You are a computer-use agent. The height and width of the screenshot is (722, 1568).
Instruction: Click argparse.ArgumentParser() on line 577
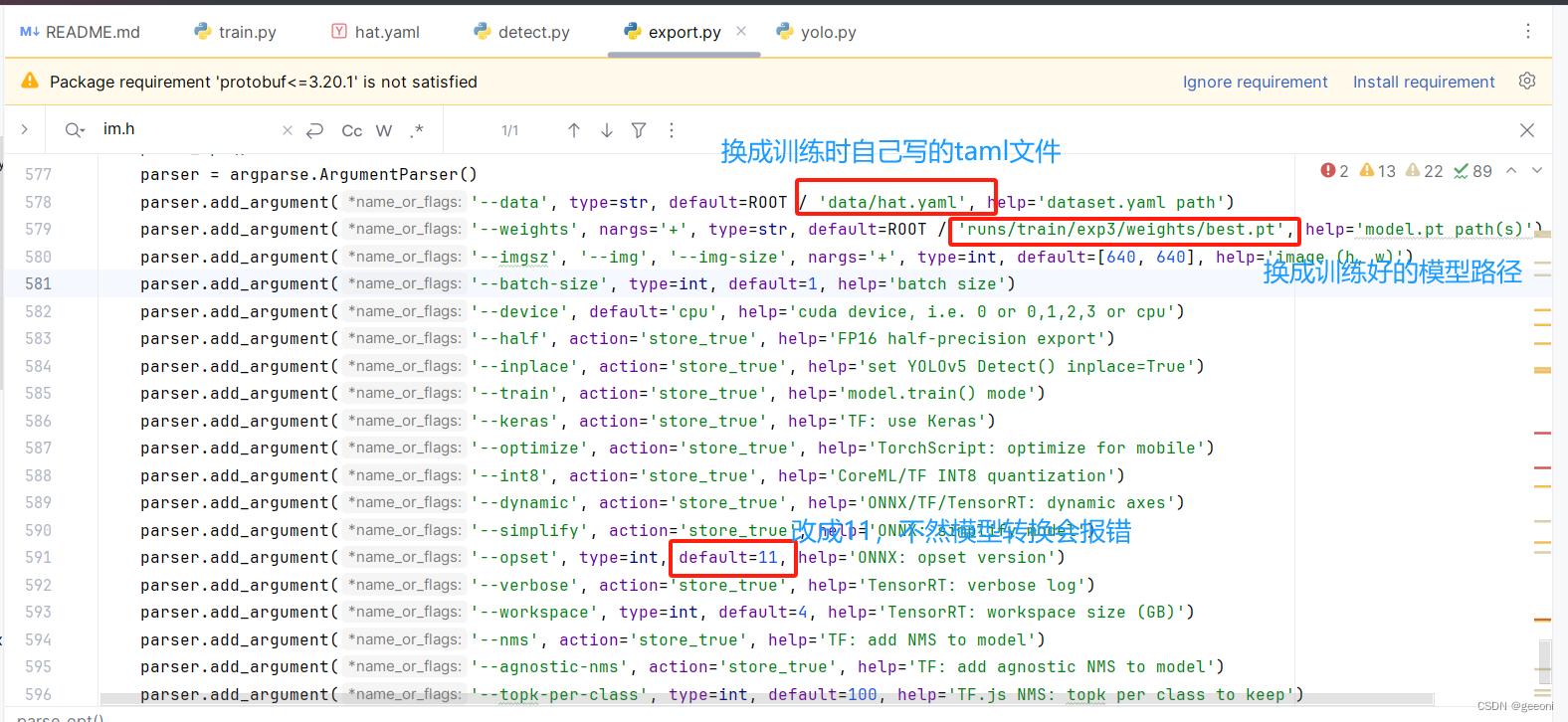(353, 174)
